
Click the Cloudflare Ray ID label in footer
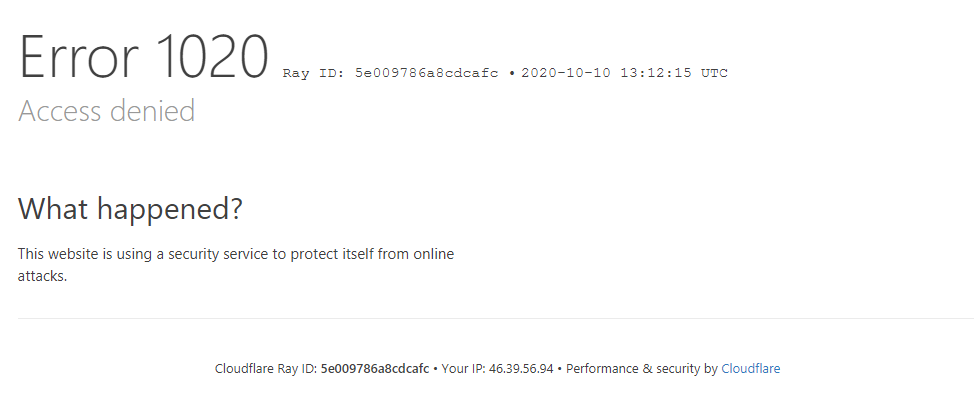pos(266,369)
